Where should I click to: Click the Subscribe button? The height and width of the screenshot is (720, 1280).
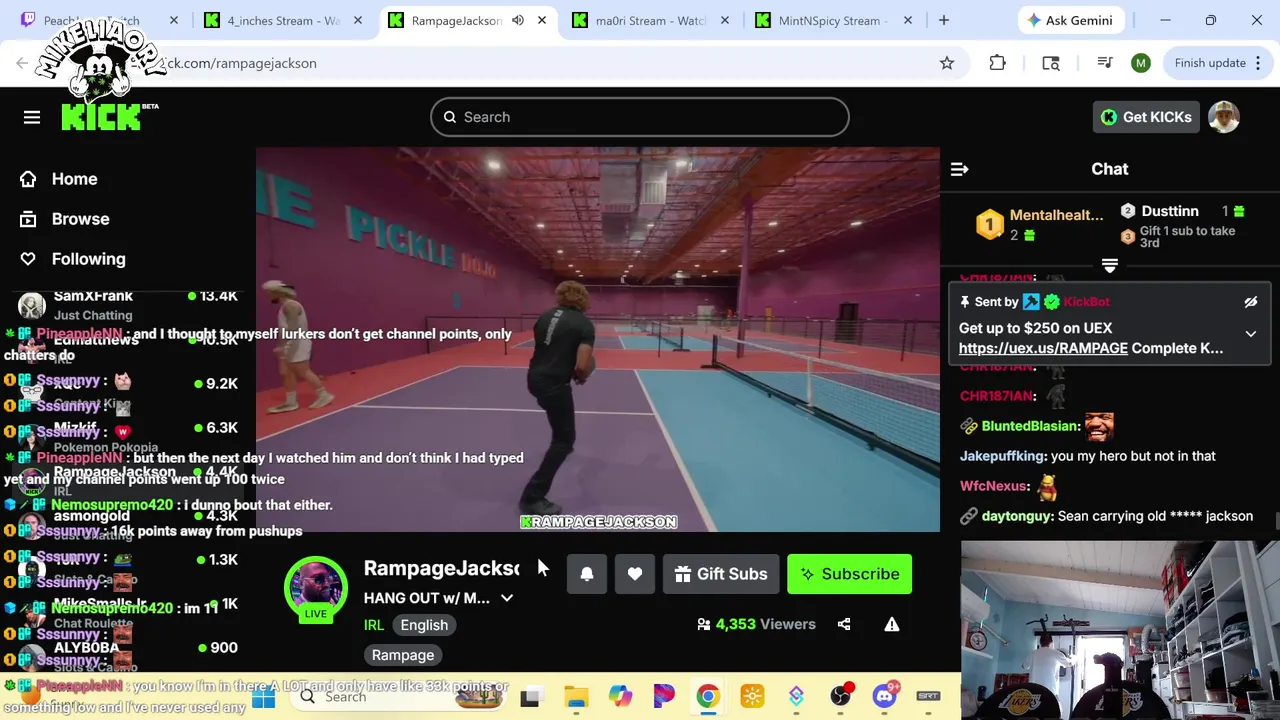tap(849, 574)
